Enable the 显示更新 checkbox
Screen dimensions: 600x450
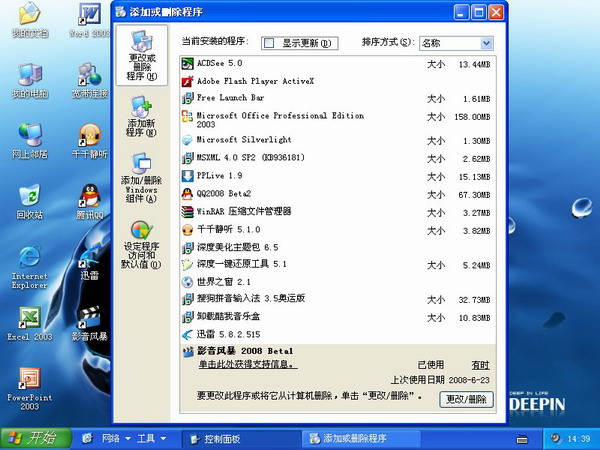coord(269,43)
